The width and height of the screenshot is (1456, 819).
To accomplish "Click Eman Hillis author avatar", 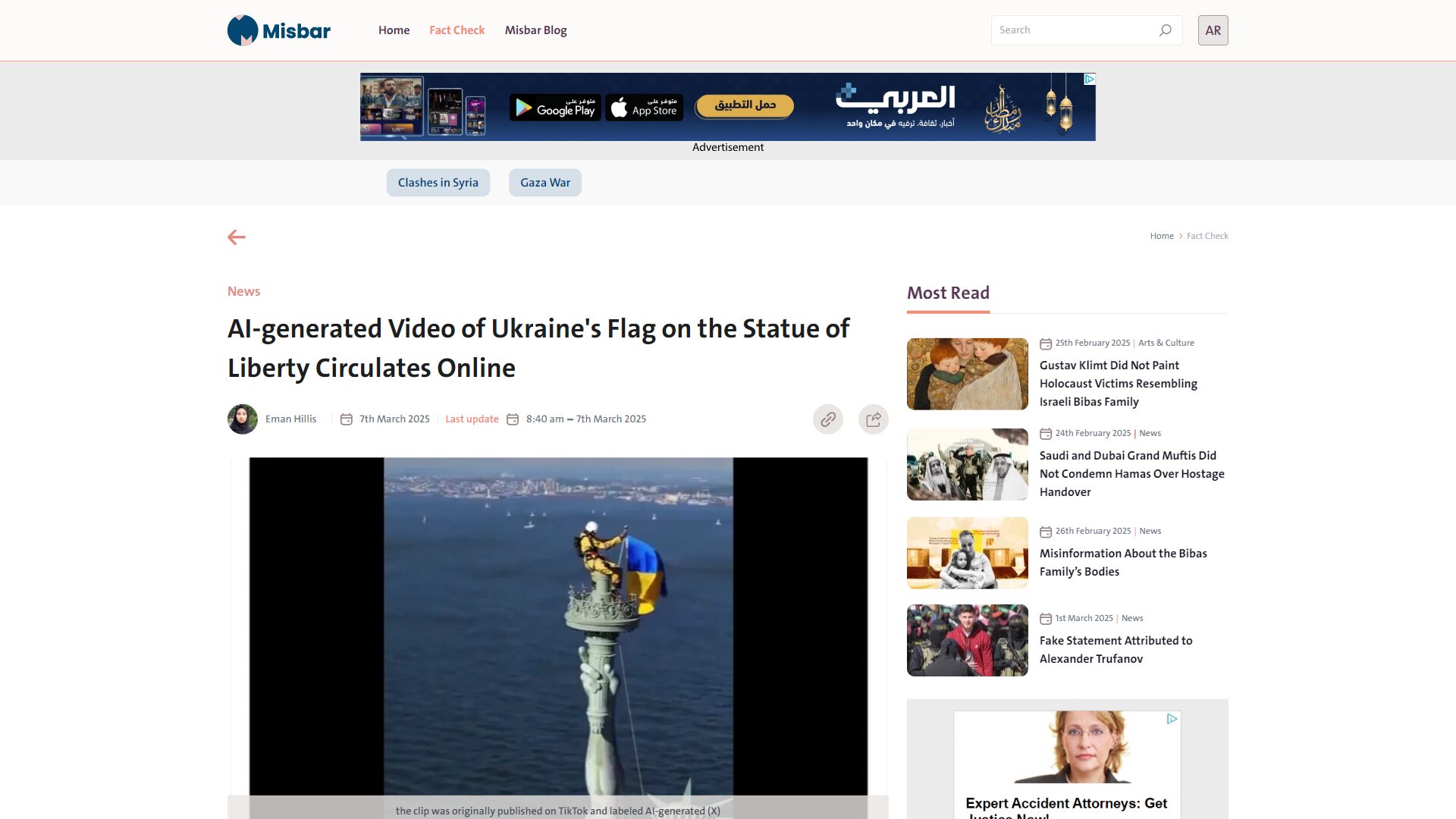I will [243, 419].
